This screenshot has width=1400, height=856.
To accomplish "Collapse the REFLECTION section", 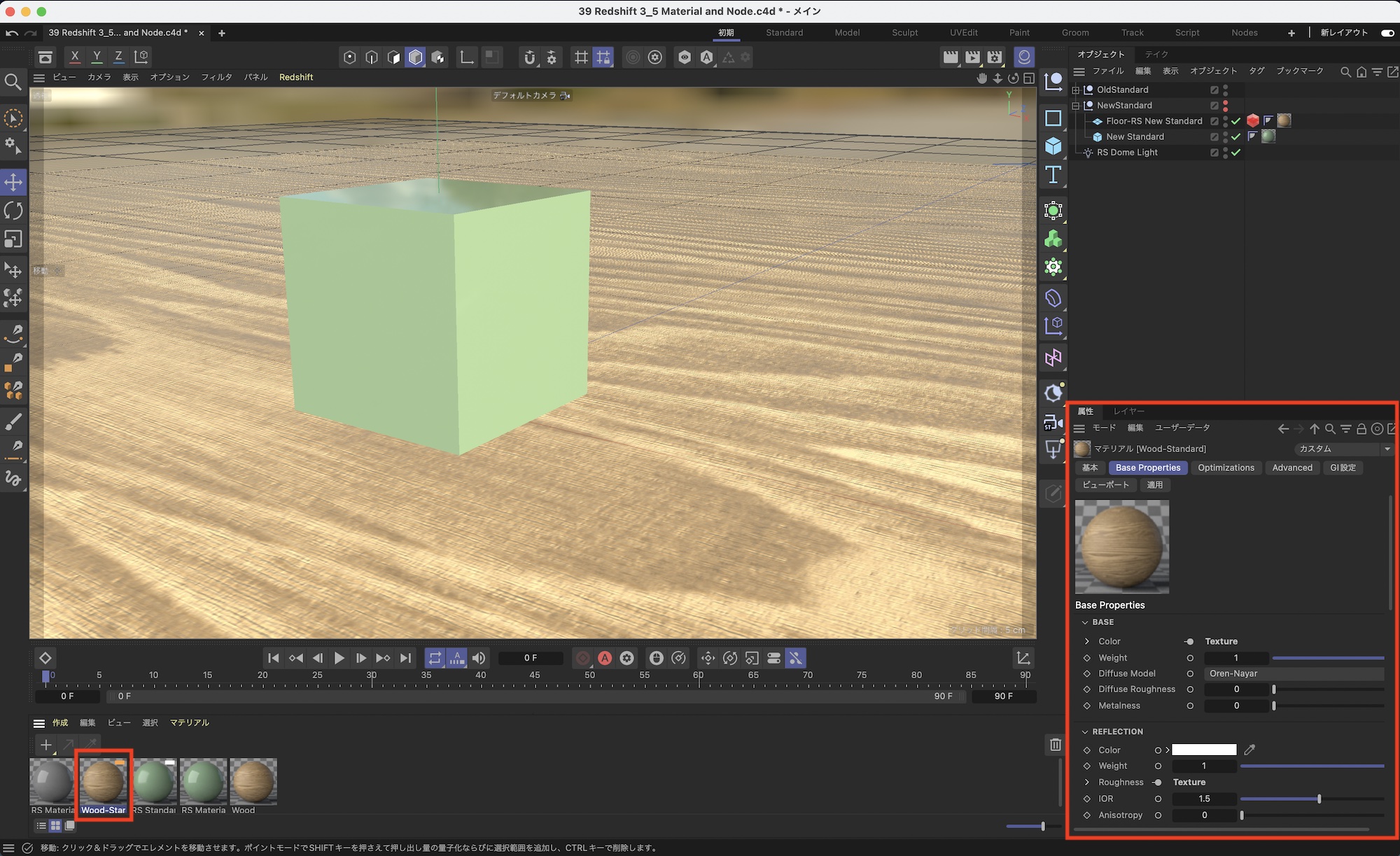I will (x=1085, y=731).
